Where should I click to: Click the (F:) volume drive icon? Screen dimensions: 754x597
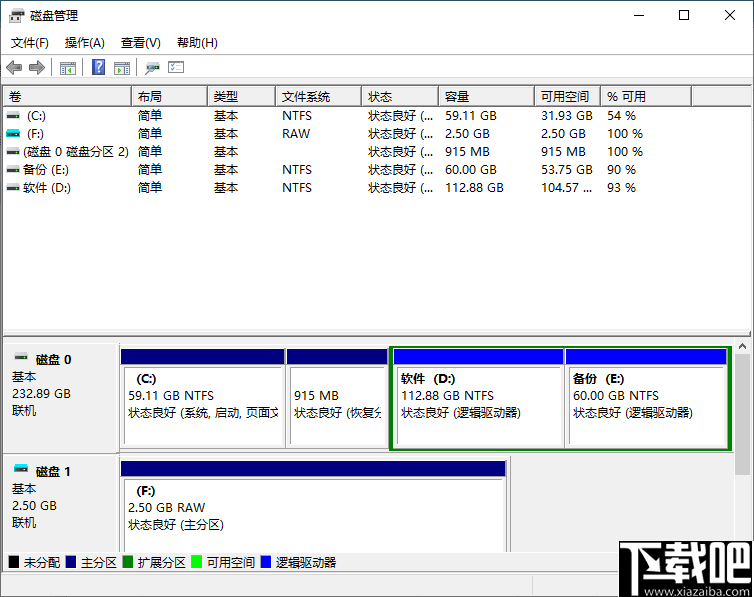coord(13,134)
